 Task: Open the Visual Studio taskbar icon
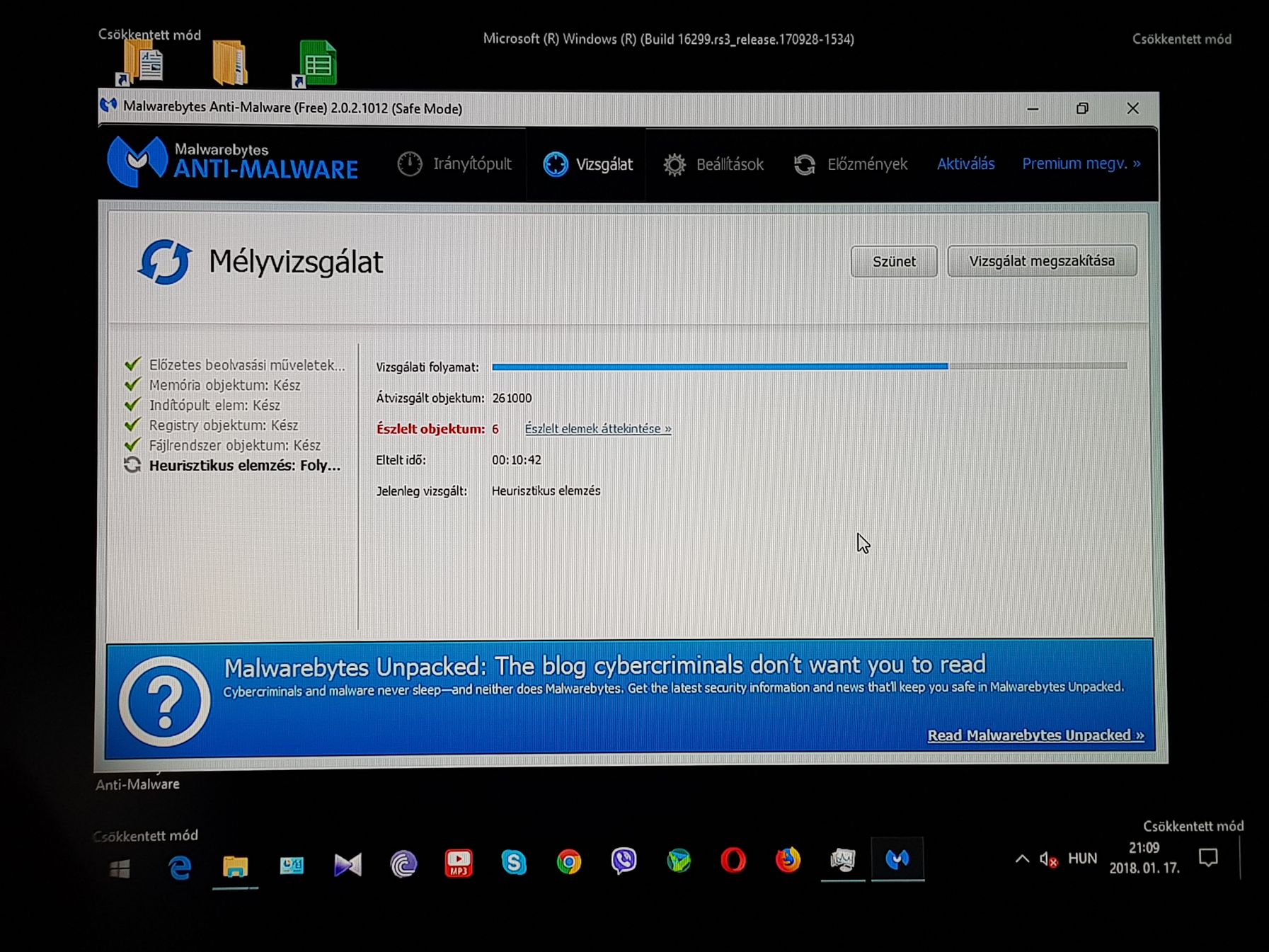pos(348,864)
